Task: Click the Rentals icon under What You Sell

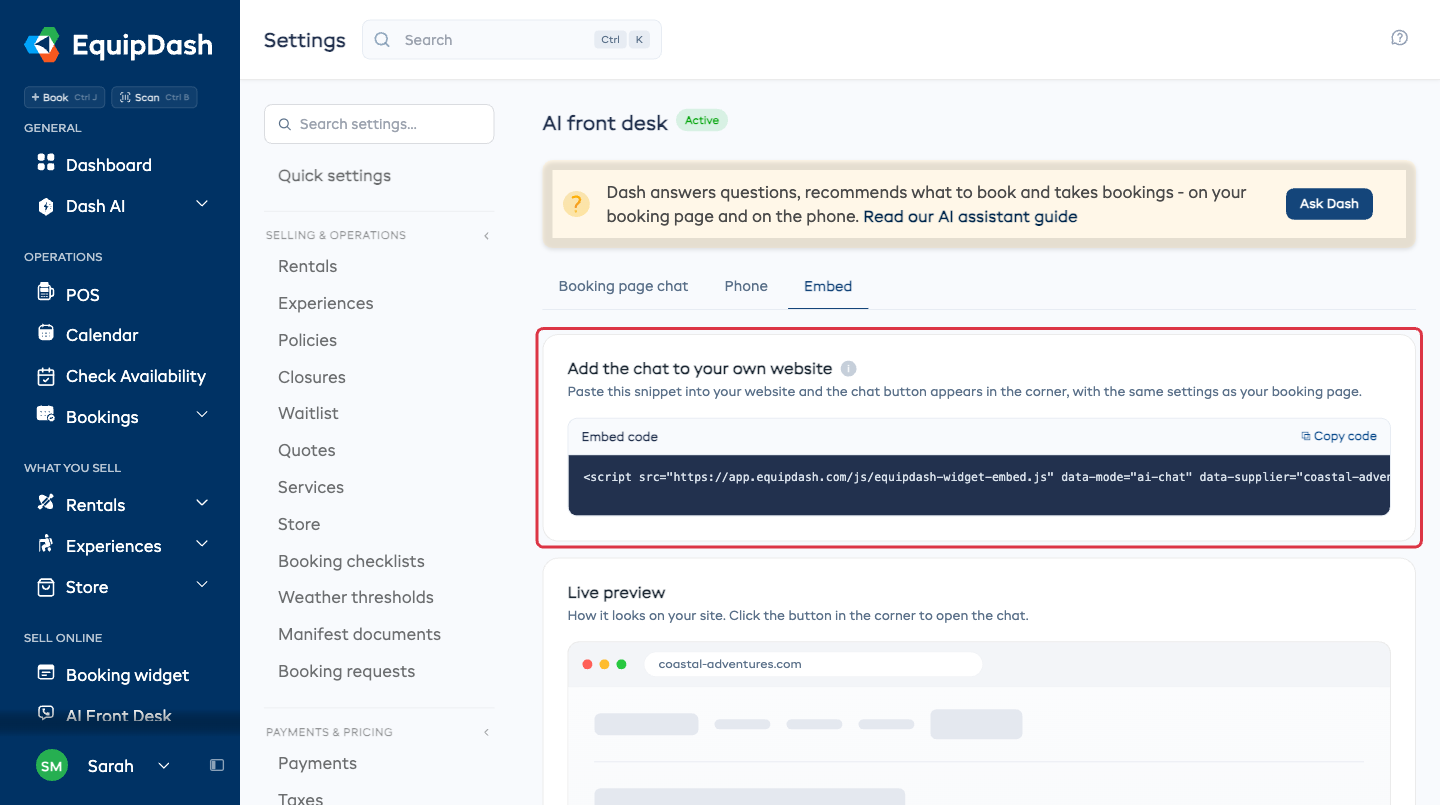Action: pyautogui.click(x=45, y=502)
